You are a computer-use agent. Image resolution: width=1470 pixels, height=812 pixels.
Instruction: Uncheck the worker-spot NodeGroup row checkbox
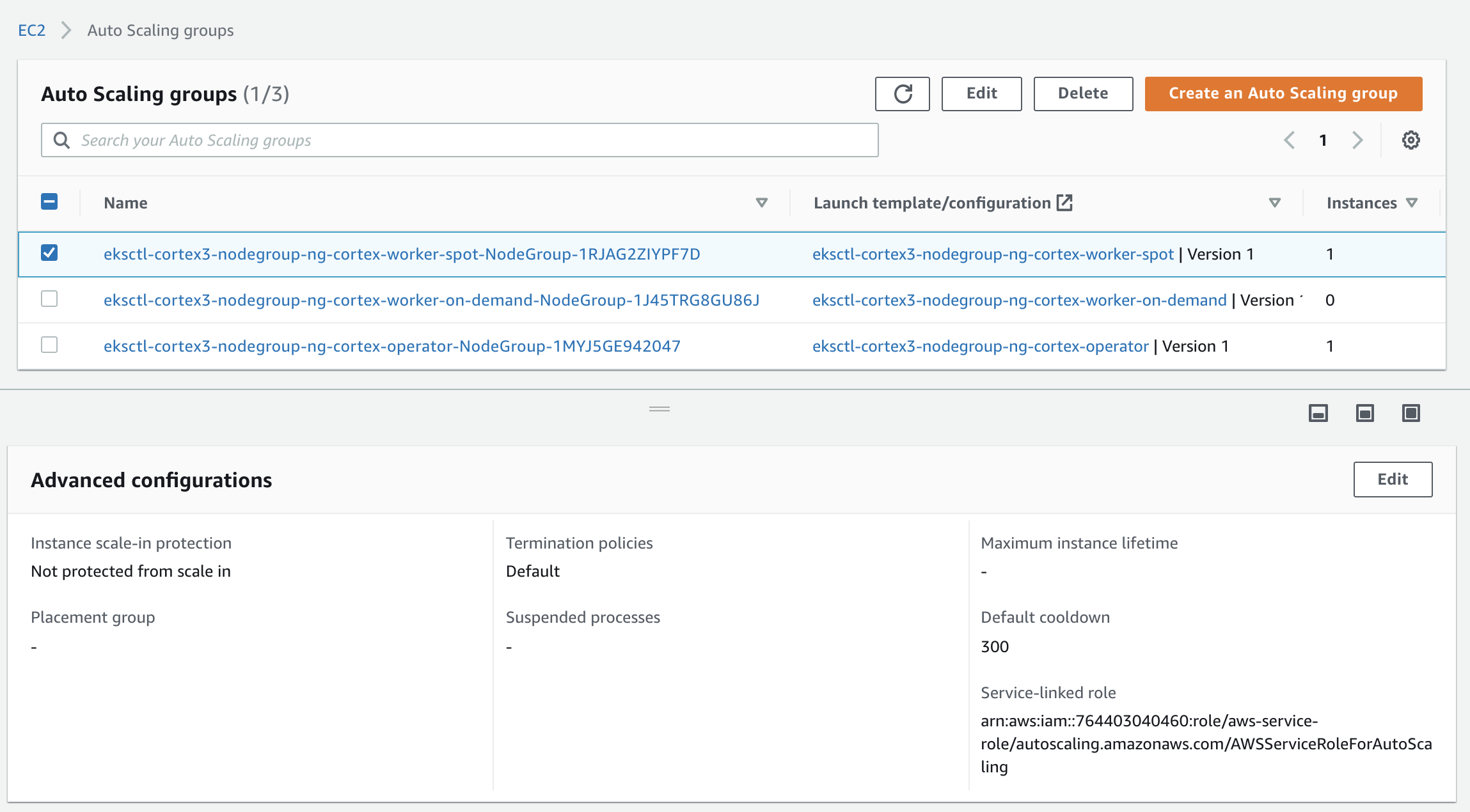pos(49,253)
